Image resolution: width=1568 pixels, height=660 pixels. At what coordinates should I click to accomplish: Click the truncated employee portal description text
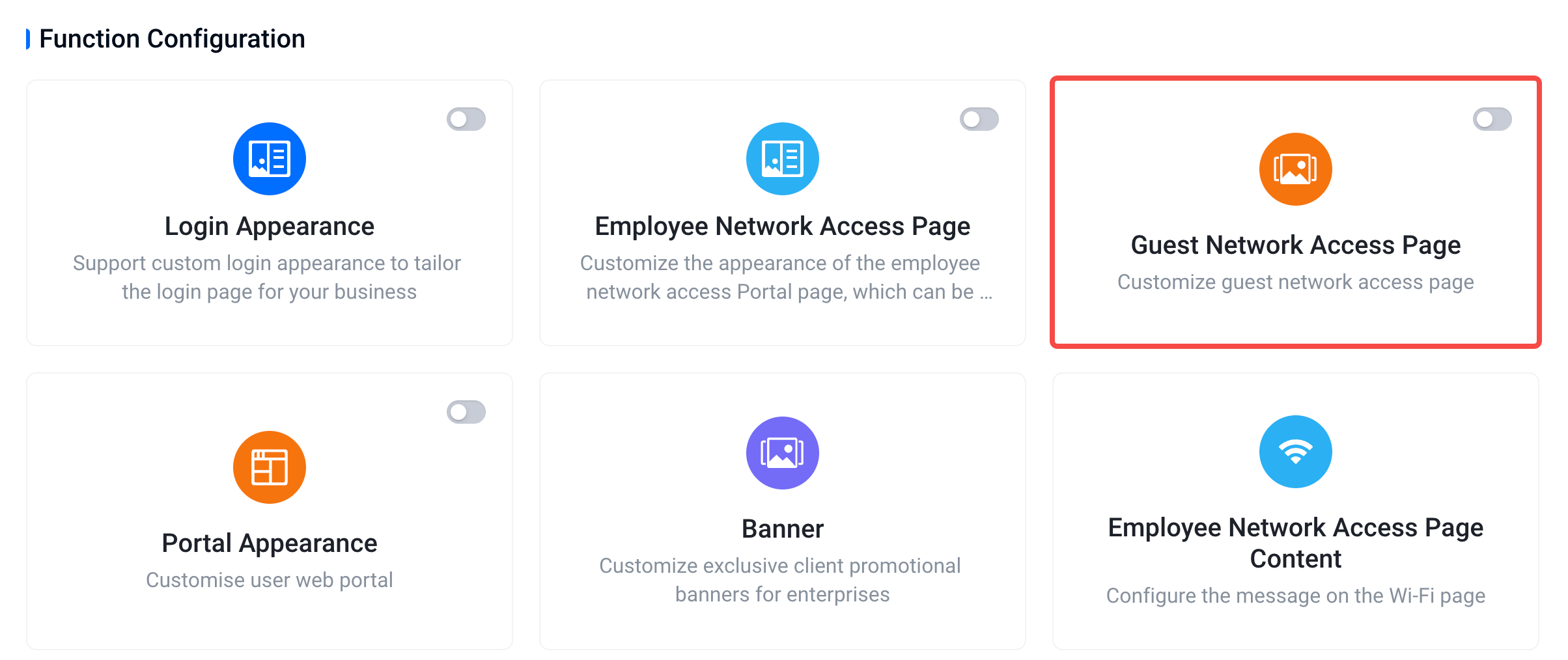coord(783,277)
